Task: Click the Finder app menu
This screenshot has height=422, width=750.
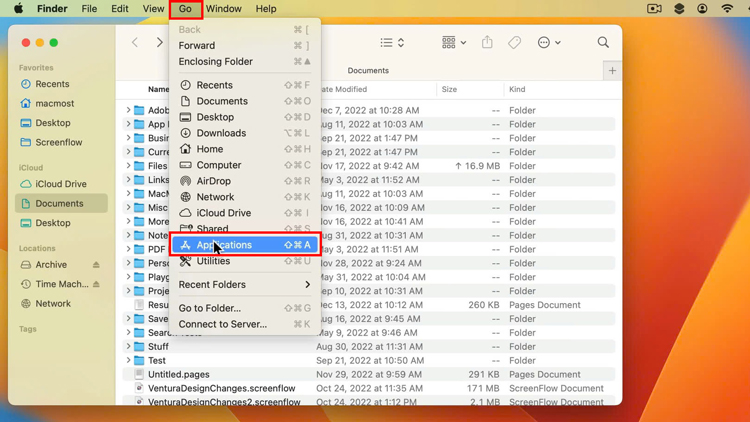Action: click(x=52, y=9)
